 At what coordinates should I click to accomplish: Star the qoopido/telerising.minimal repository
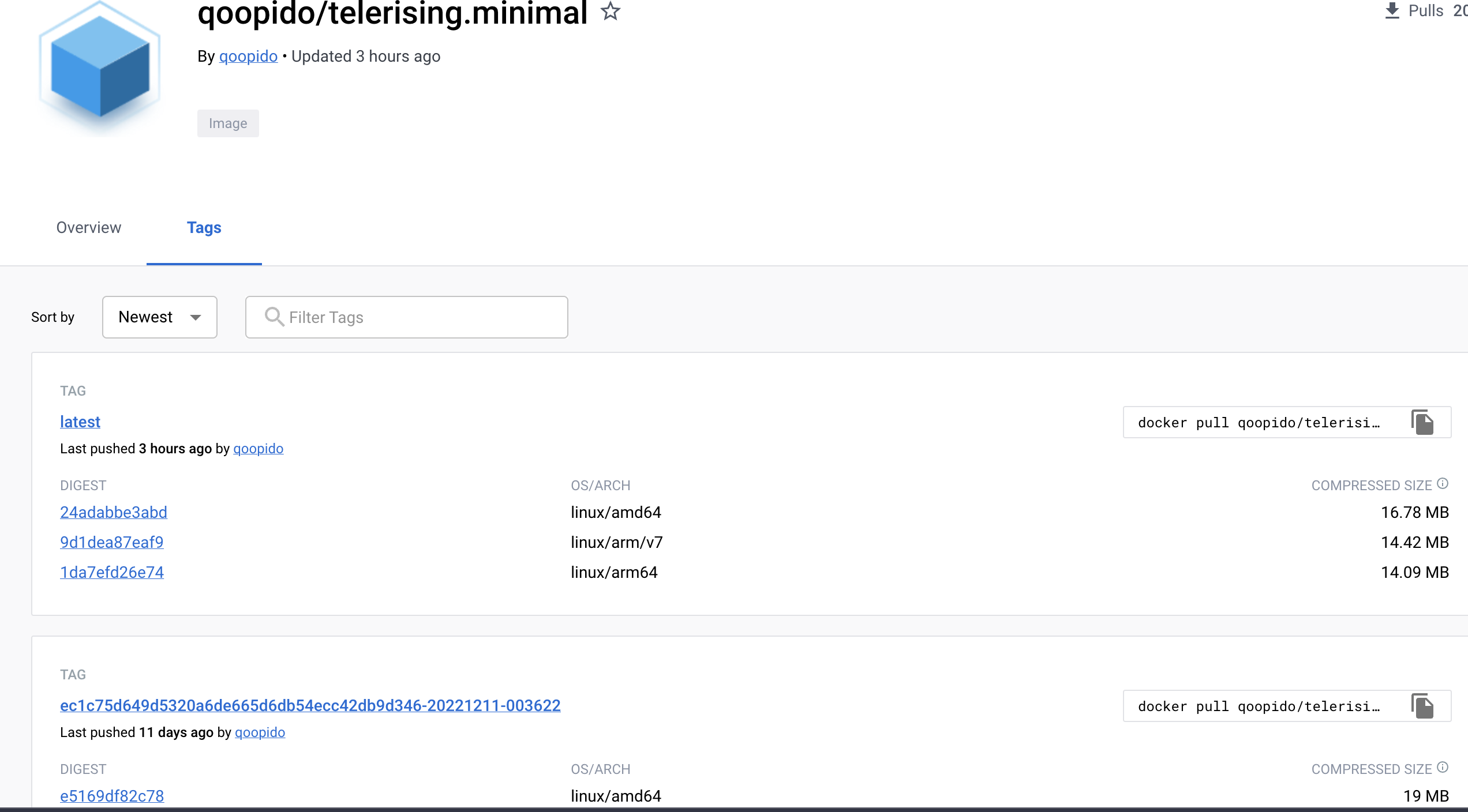click(610, 11)
